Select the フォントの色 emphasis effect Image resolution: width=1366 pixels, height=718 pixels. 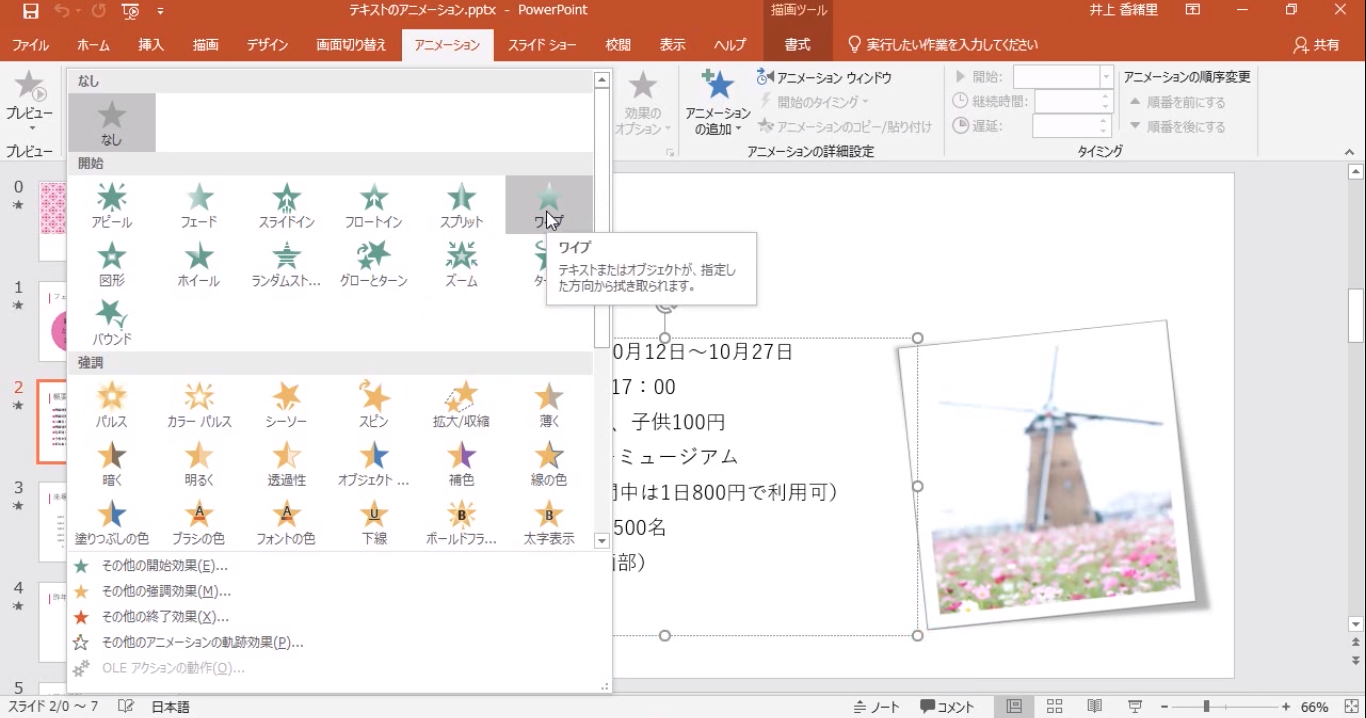[286, 522]
